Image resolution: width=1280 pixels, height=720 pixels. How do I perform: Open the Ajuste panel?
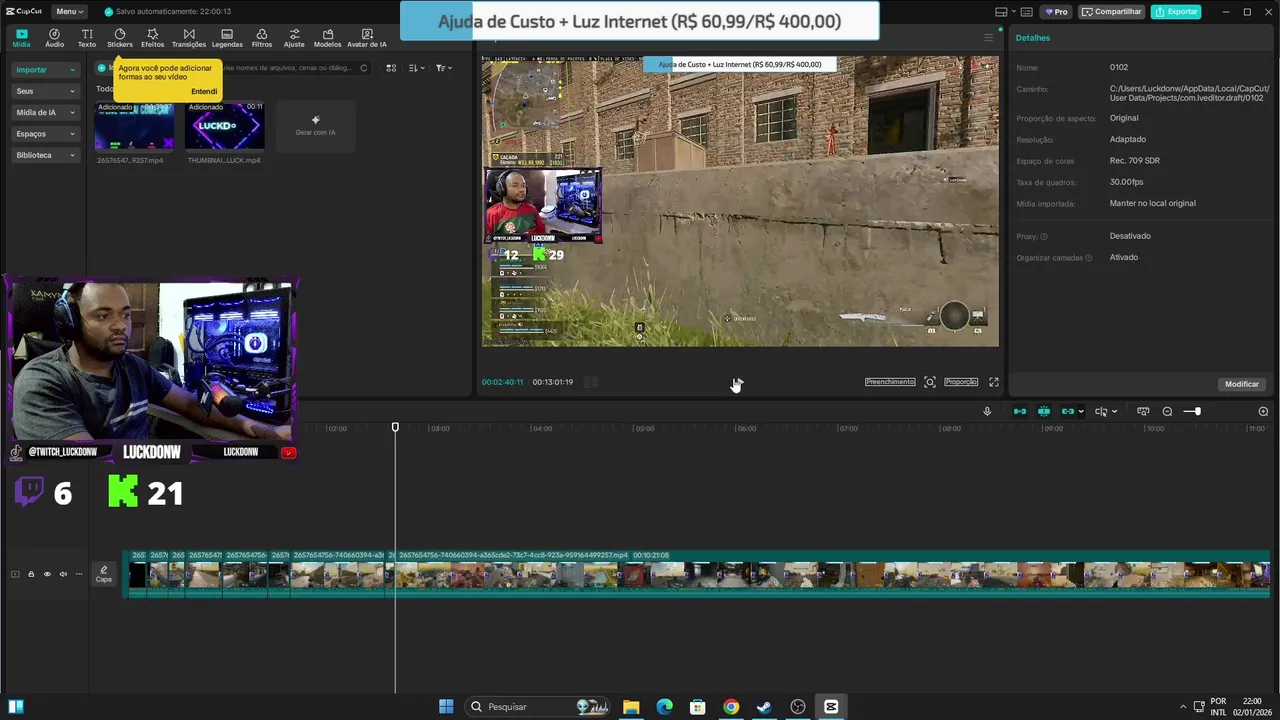click(294, 38)
